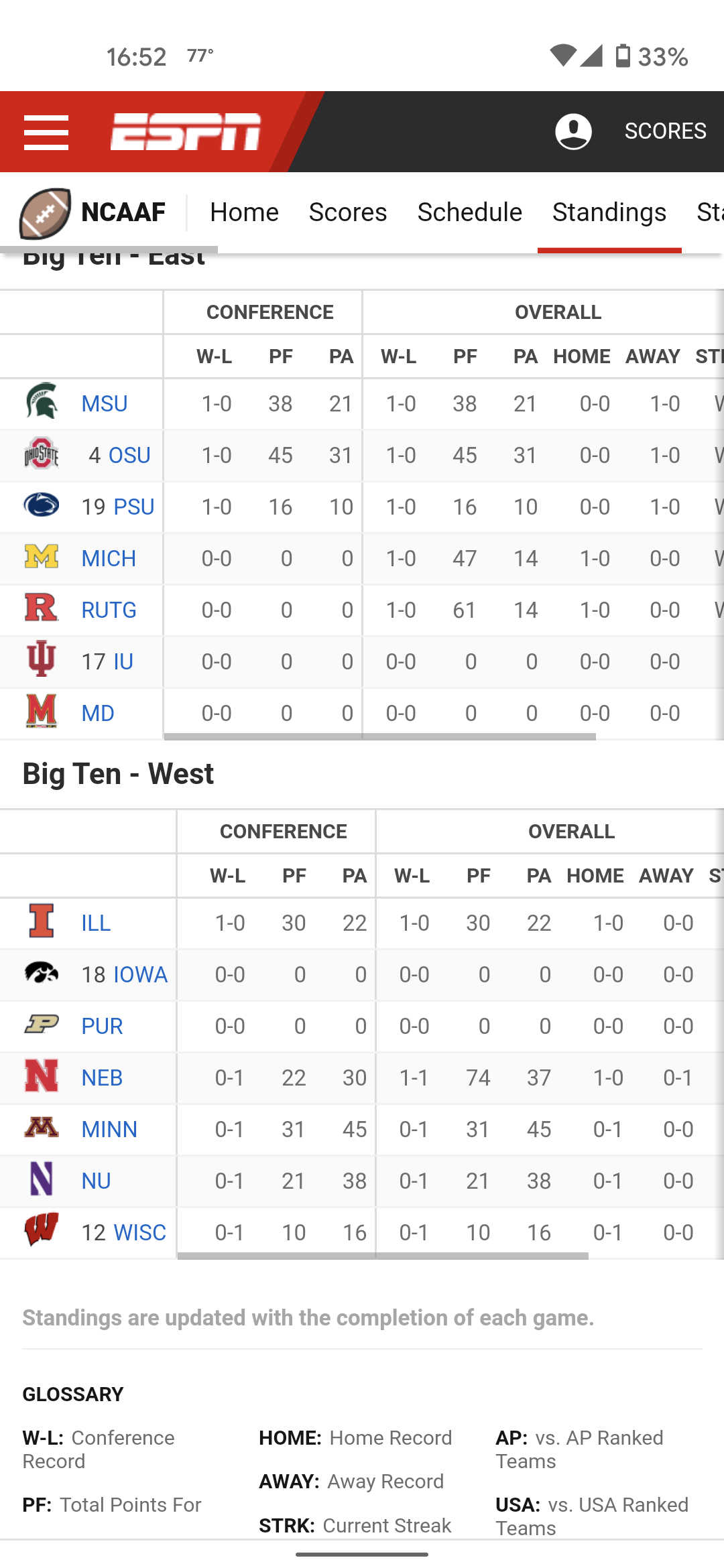
Task: Click Big Ten East table horizontal scrollbar
Action: (x=379, y=736)
